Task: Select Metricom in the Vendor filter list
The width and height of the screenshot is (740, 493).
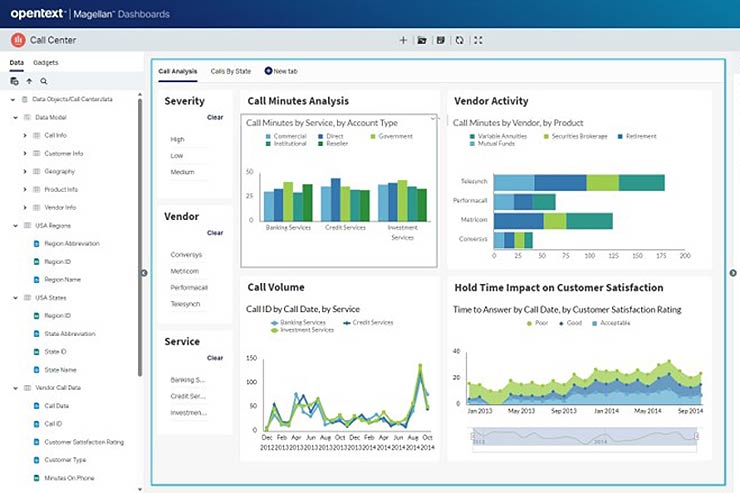Action: coord(186,270)
